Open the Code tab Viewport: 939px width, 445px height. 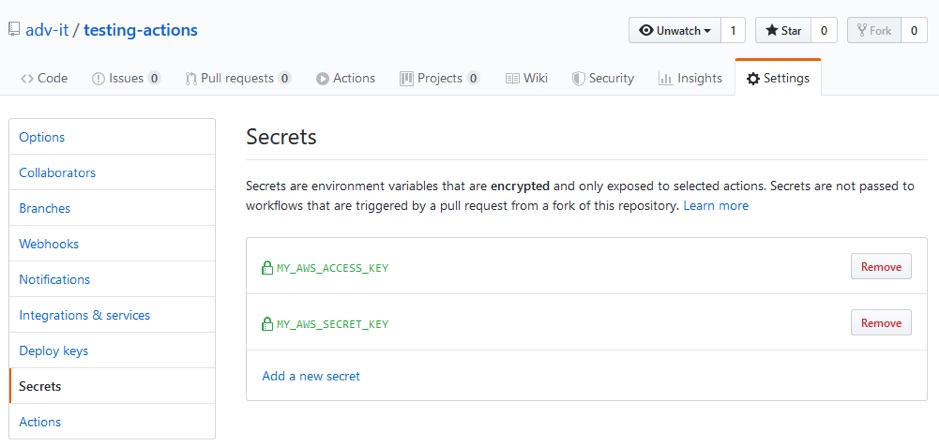pos(44,78)
